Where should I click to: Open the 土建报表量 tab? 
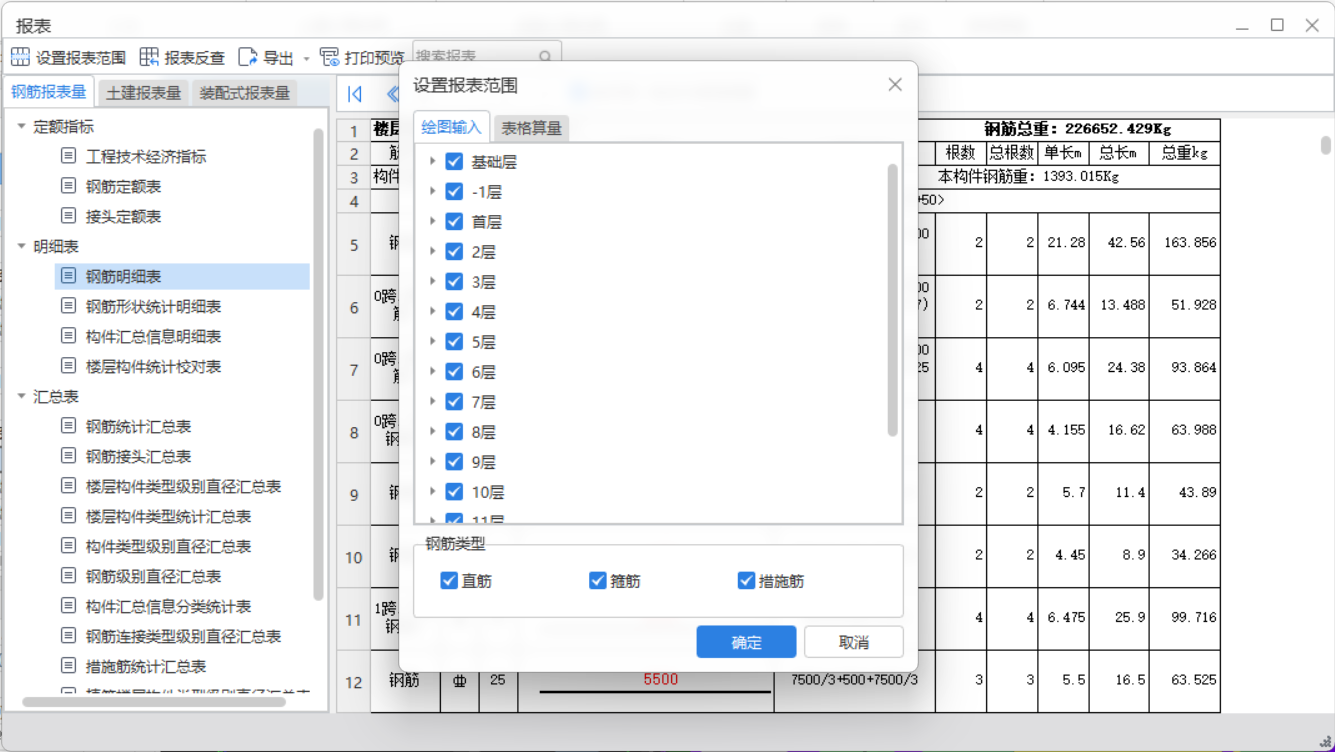pos(143,93)
